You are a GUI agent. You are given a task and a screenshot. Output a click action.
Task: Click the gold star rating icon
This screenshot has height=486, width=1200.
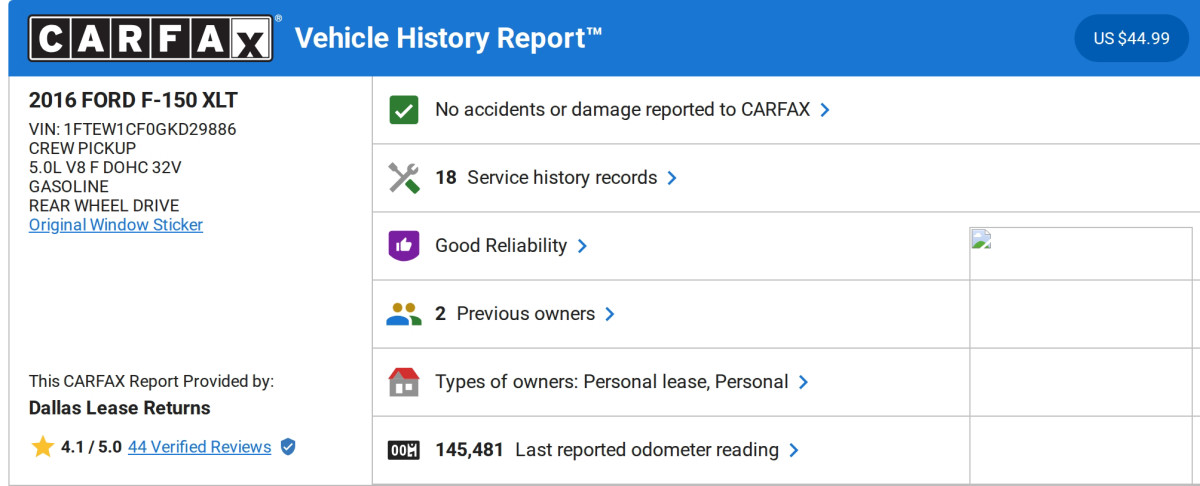click(x=42, y=447)
